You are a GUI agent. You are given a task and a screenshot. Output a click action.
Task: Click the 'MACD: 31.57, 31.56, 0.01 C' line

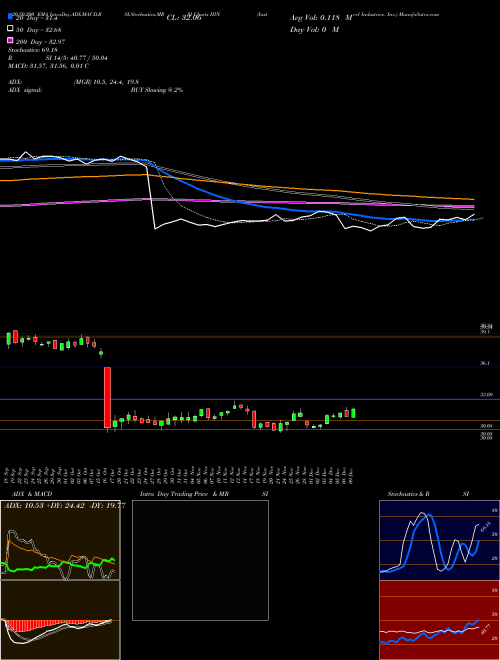pyautogui.click(x=48, y=66)
